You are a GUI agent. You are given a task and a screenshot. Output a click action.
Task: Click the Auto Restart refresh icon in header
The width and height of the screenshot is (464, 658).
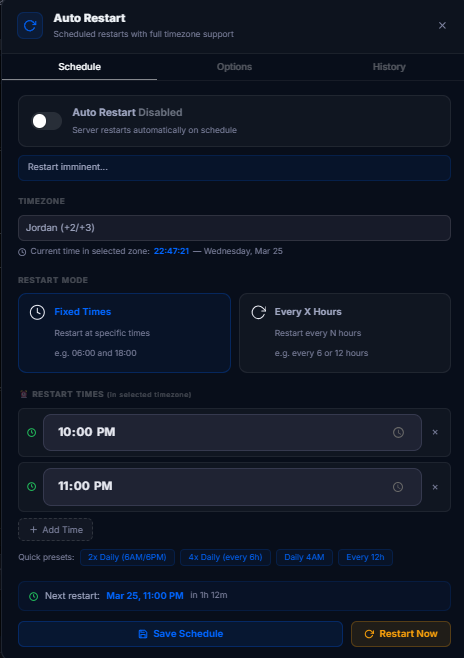coord(30,26)
